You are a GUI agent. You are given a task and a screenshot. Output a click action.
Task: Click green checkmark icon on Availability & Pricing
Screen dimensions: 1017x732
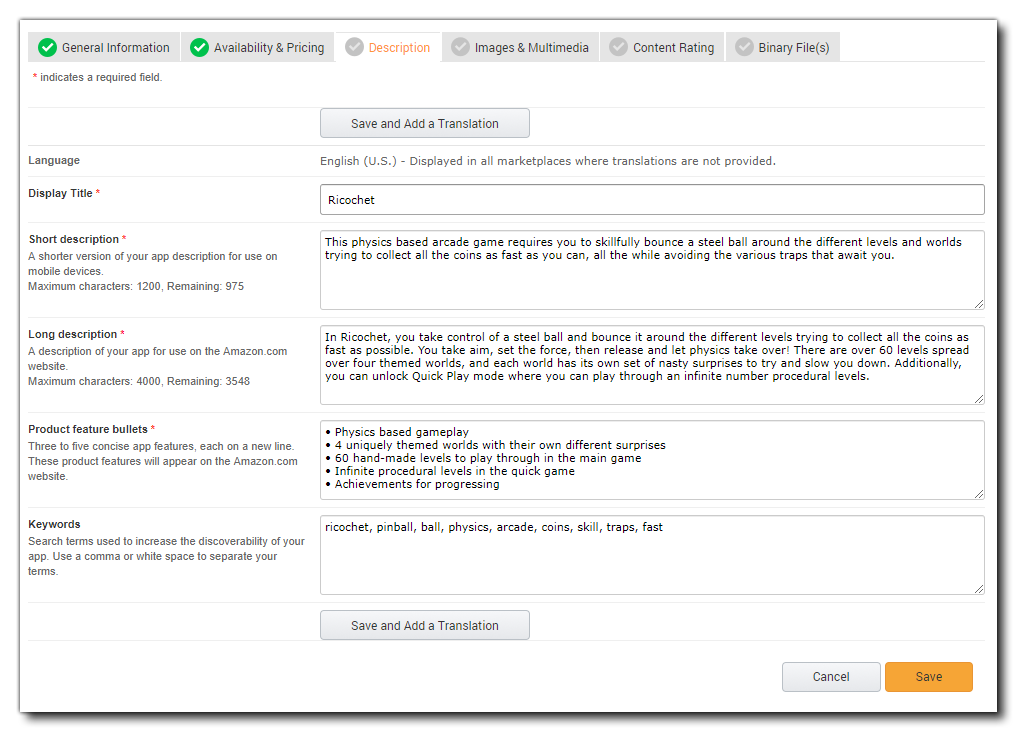click(x=199, y=47)
